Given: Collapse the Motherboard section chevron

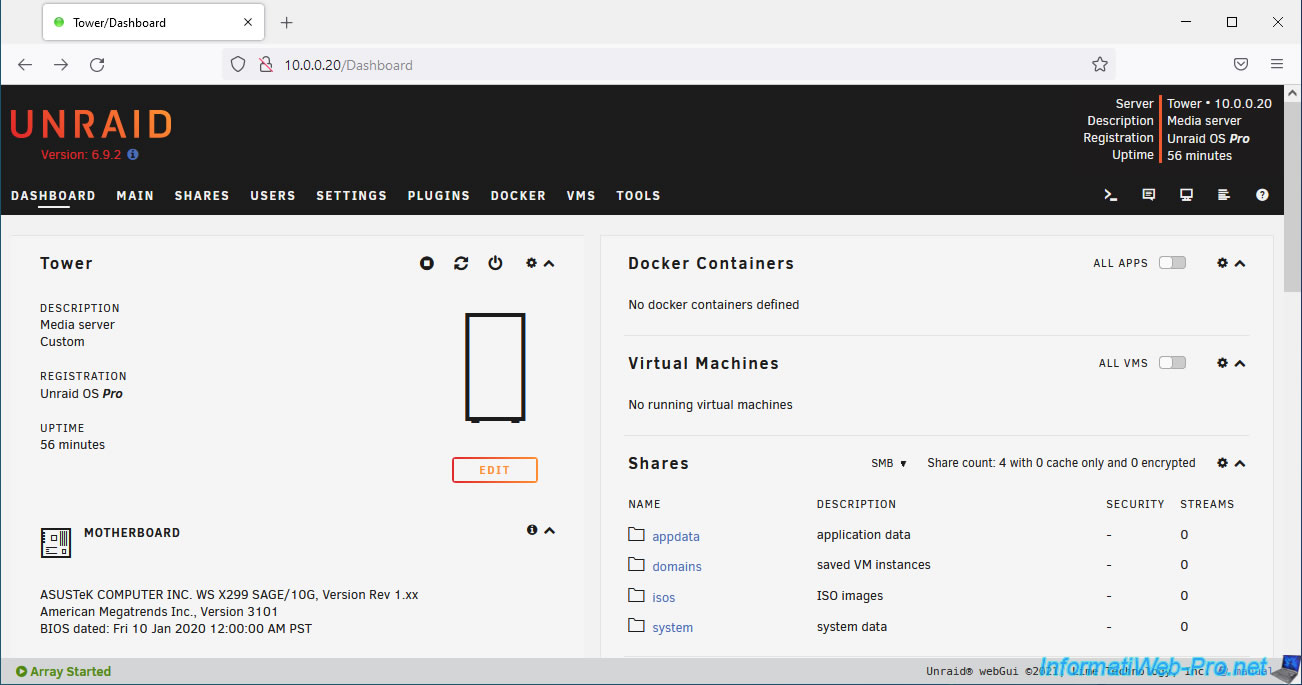Looking at the screenshot, I should (549, 530).
